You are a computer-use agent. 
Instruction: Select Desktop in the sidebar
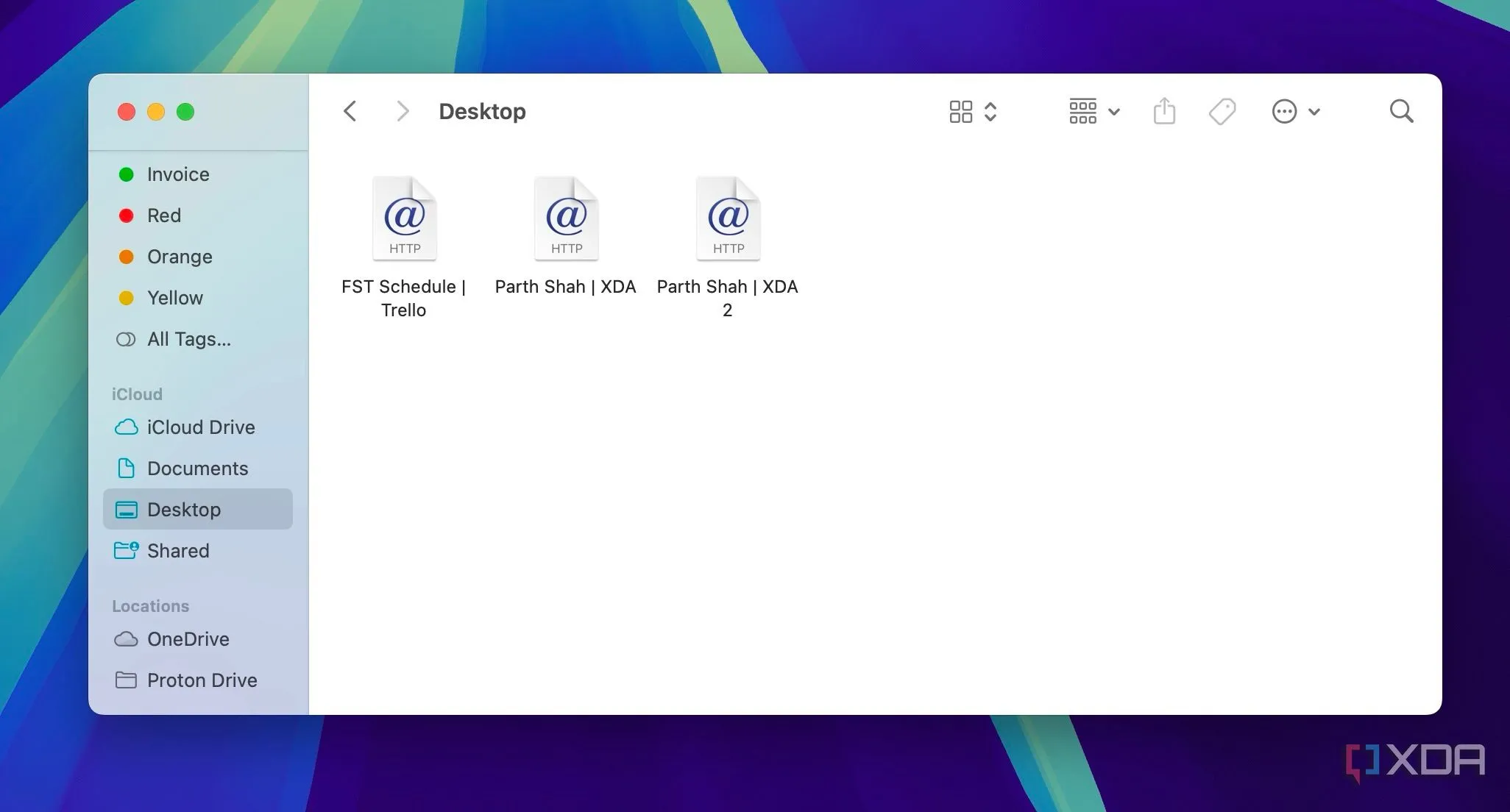(198, 509)
